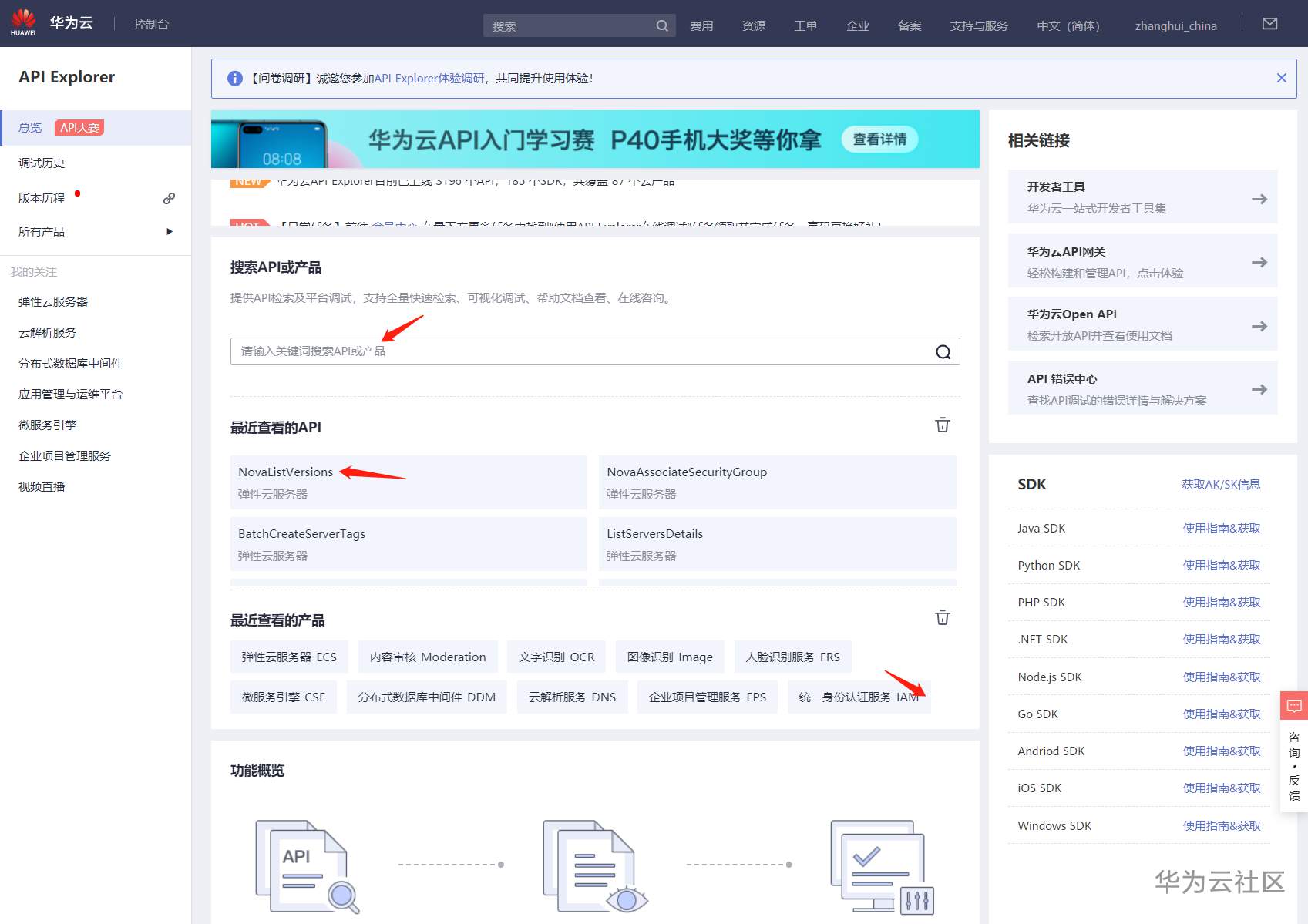
Task: Open 使用指南&获取 for Python SDK
Action: point(1222,566)
